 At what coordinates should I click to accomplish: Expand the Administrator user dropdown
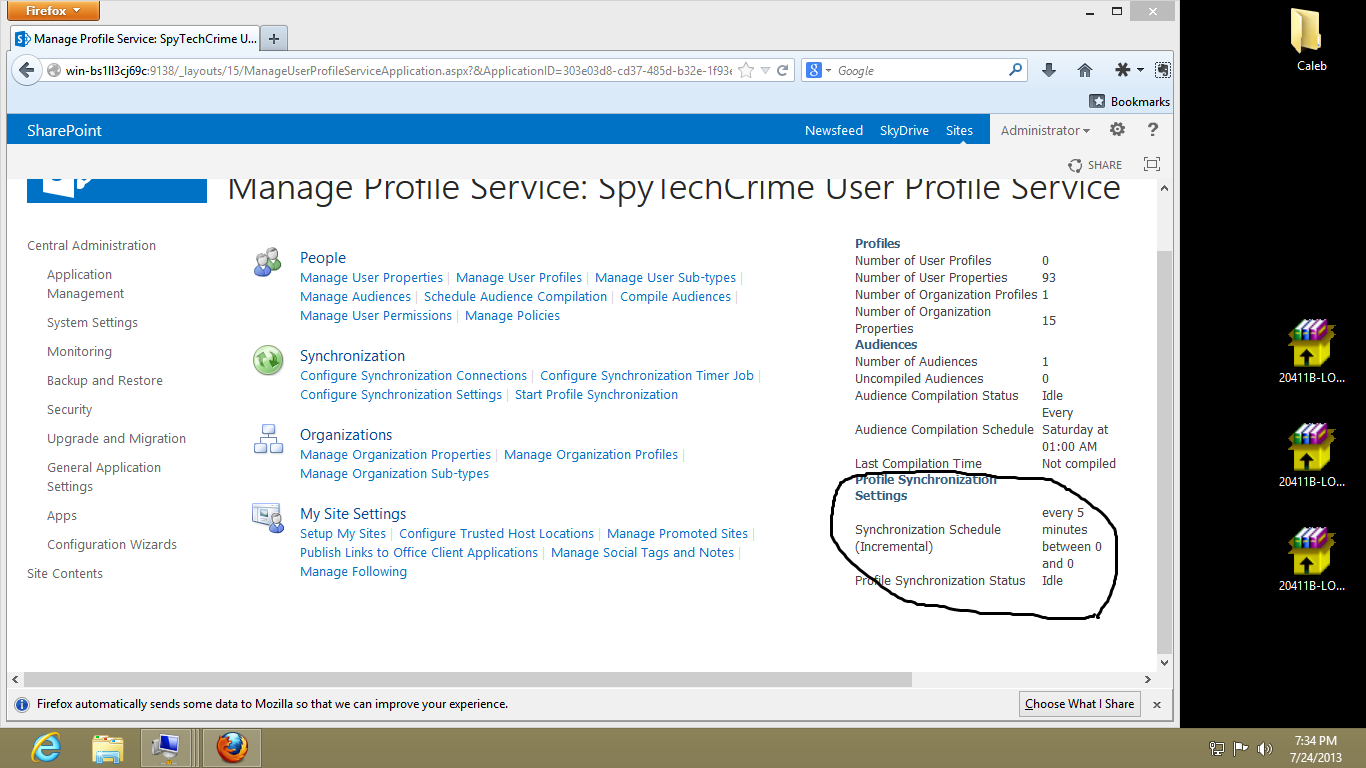1046,130
